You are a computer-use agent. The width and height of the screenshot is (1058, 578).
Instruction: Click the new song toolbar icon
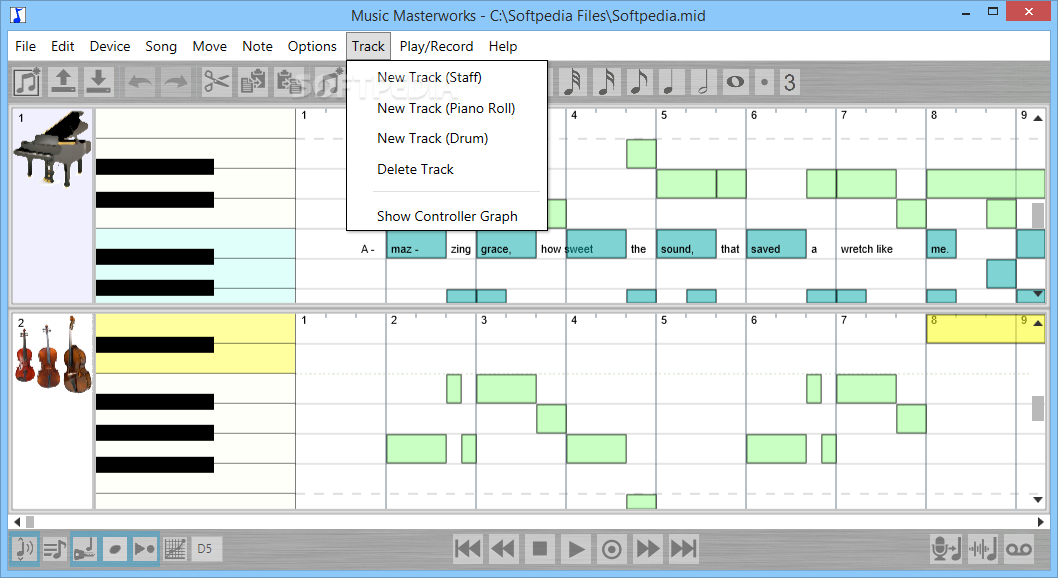(28, 82)
